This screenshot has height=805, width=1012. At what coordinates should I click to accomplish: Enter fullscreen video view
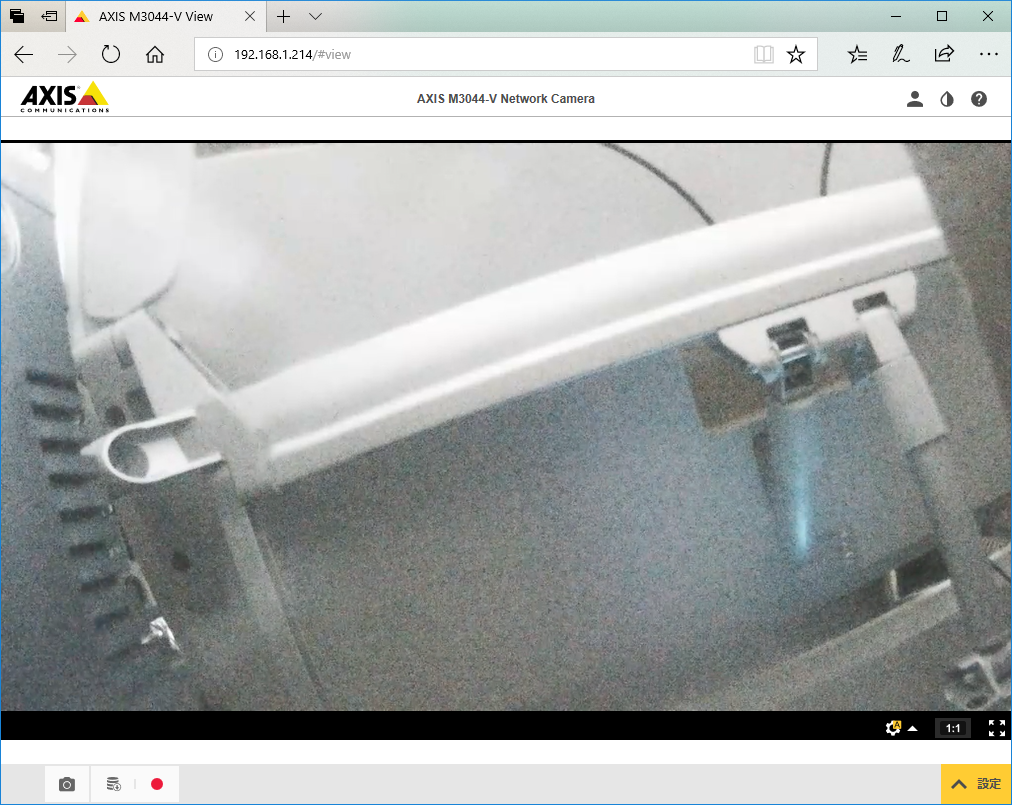997,728
